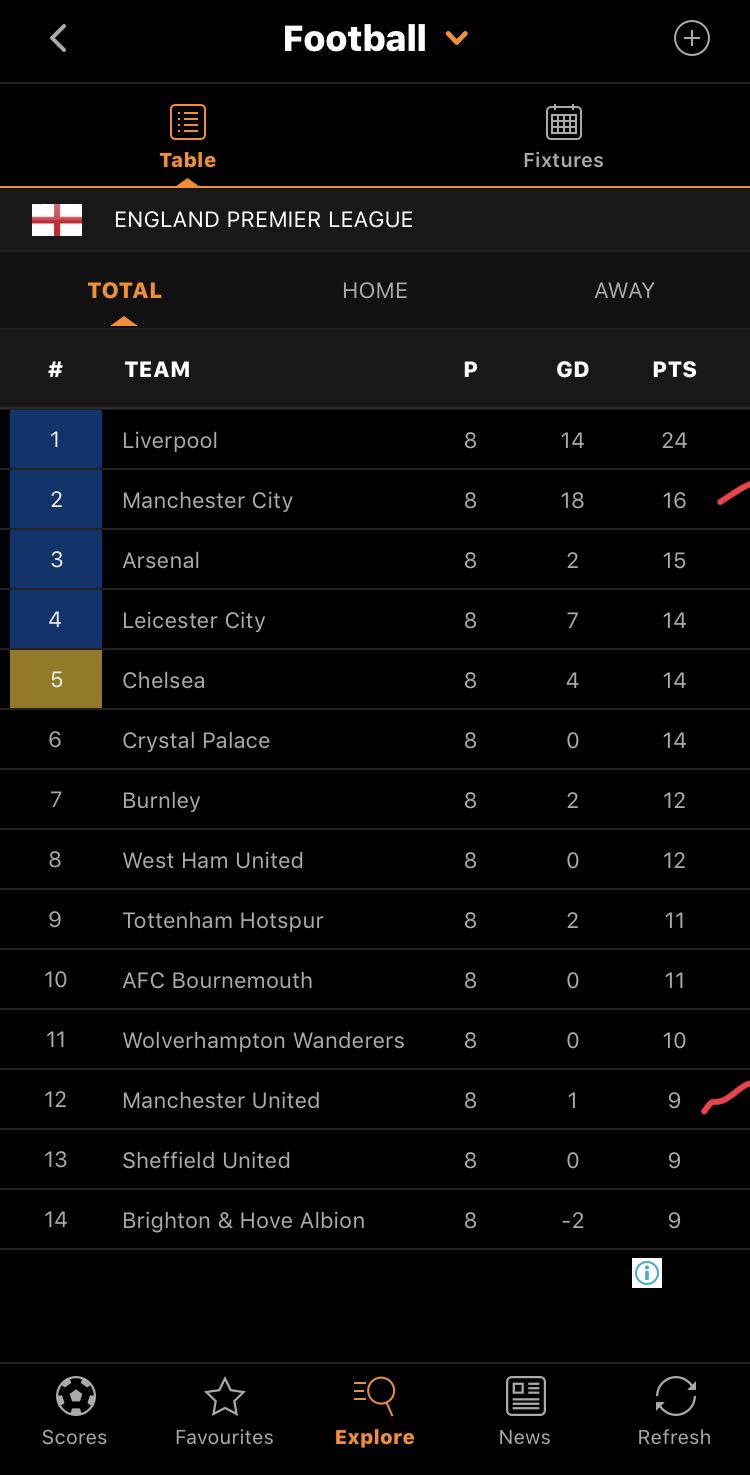Tap the England flag thumbnail
Image resolution: width=750 pixels, height=1475 pixels.
[56, 220]
